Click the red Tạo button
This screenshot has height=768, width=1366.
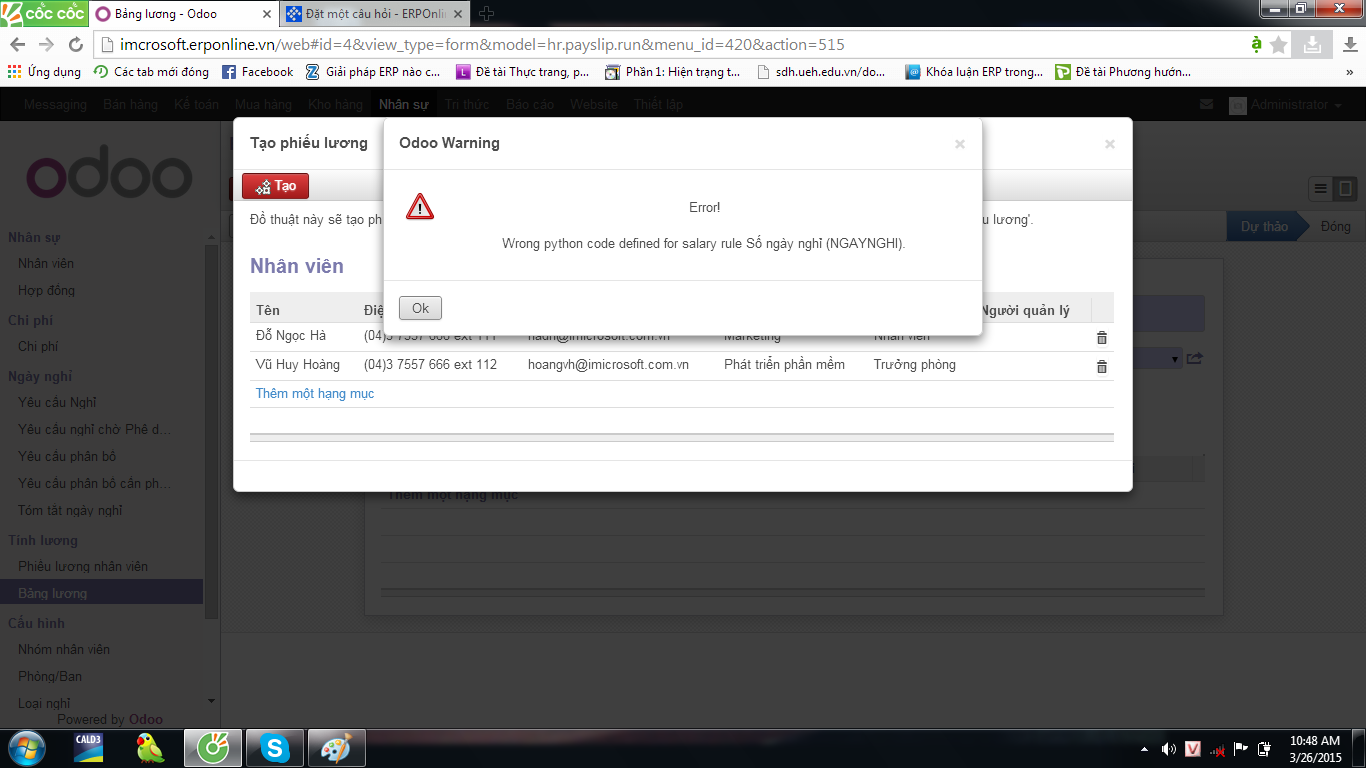276,186
